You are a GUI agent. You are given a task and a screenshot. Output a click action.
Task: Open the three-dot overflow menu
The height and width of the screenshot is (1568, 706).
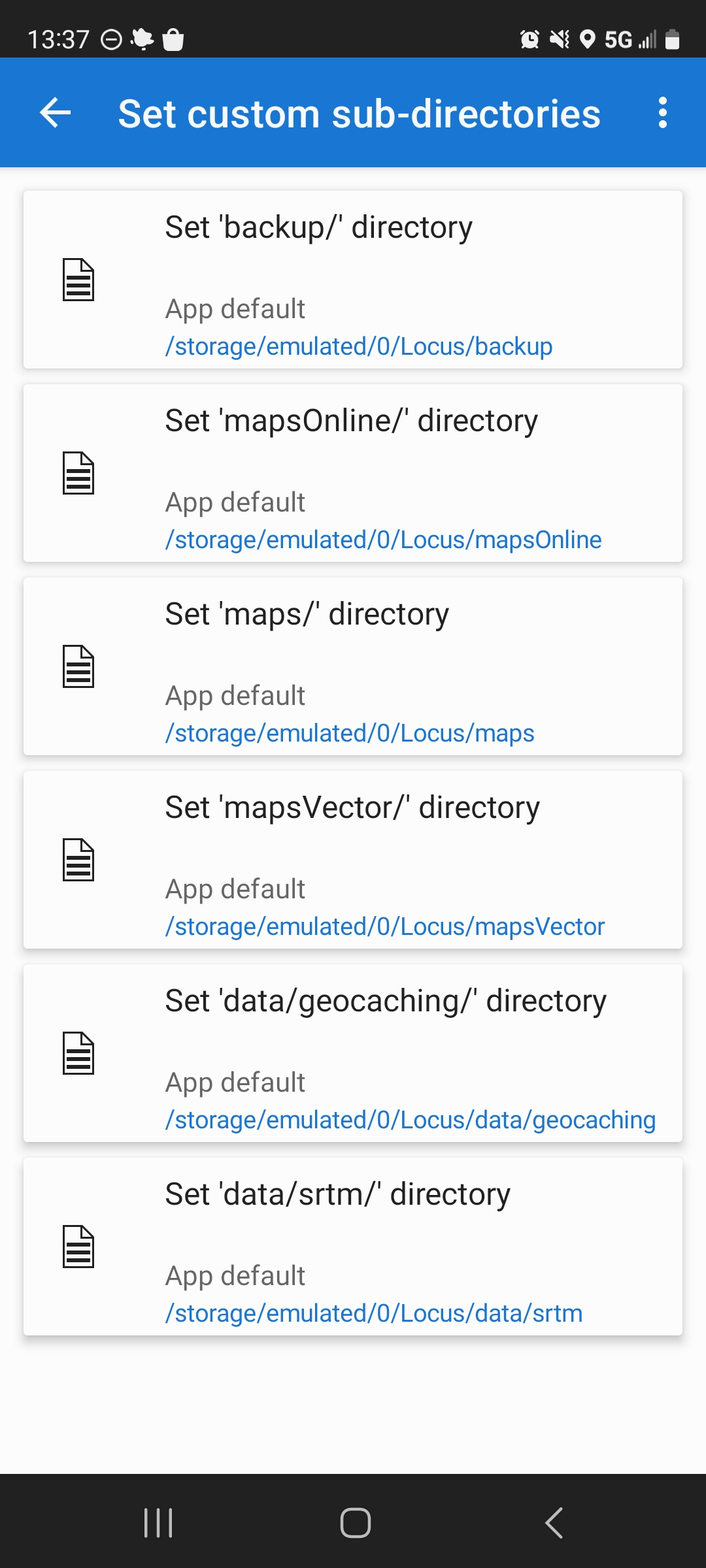tap(662, 113)
